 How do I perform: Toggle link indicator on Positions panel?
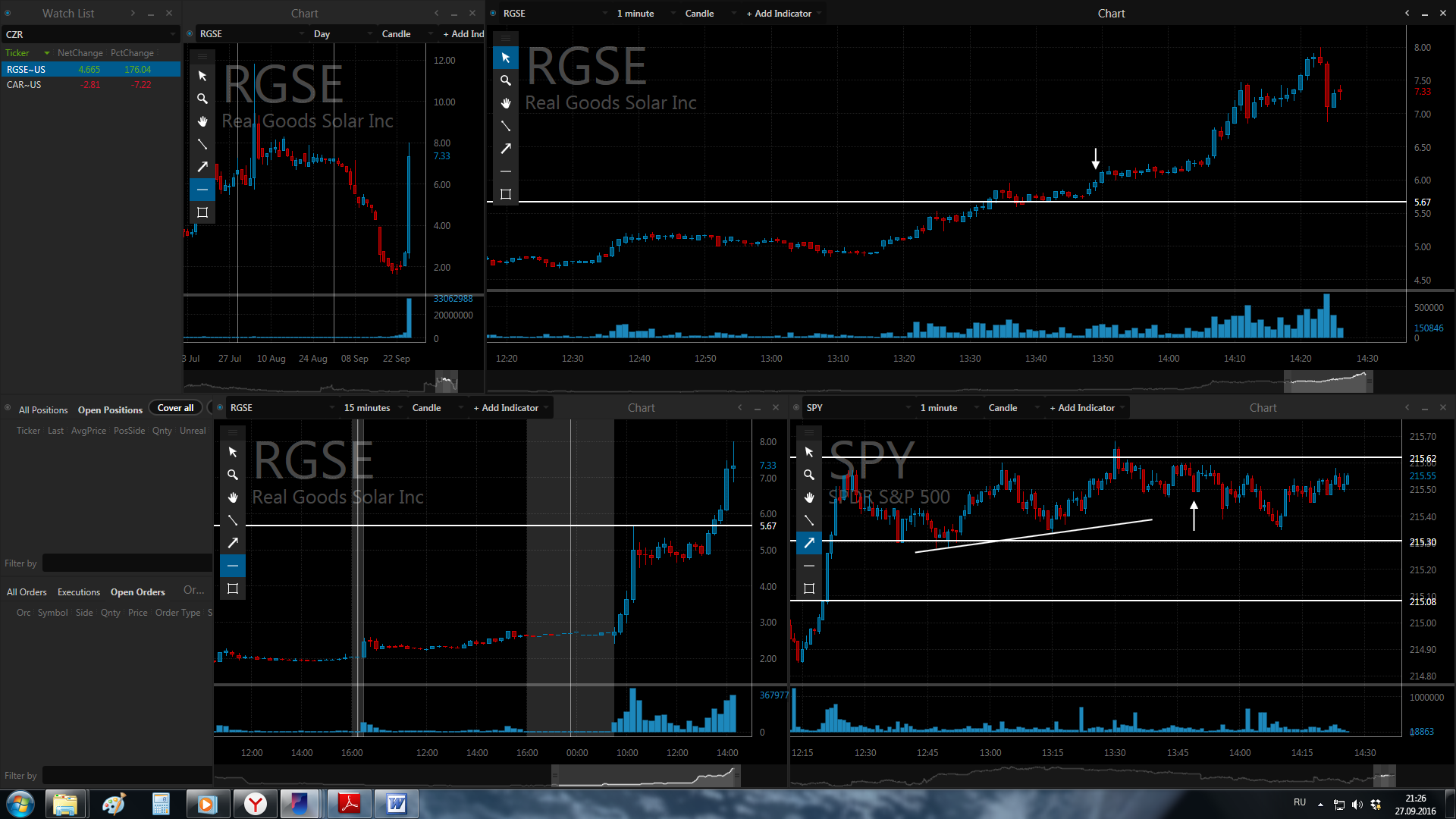coord(8,408)
